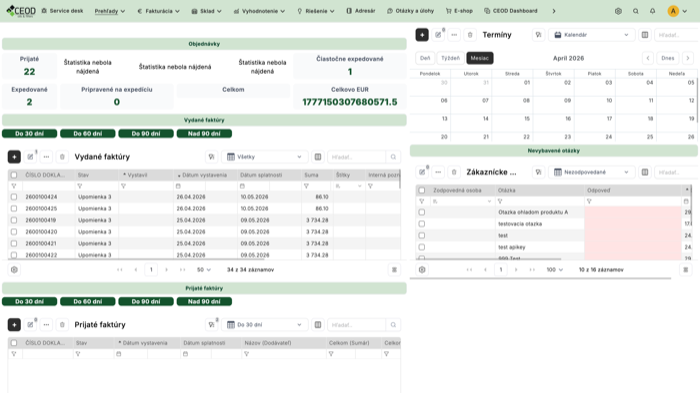
Task: Open grid settings gear under Vydané faktúry
Action: (x=14, y=270)
